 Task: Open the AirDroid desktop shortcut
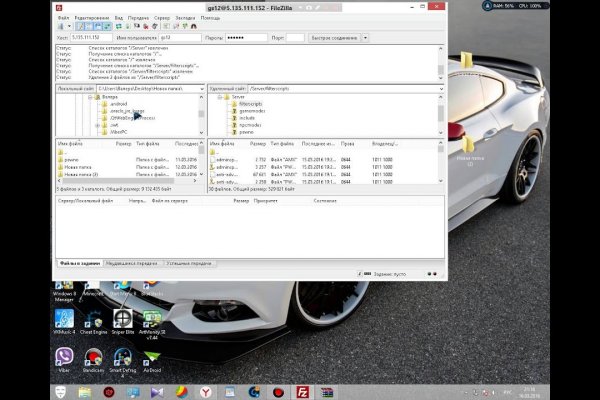(x=151, y=358)
